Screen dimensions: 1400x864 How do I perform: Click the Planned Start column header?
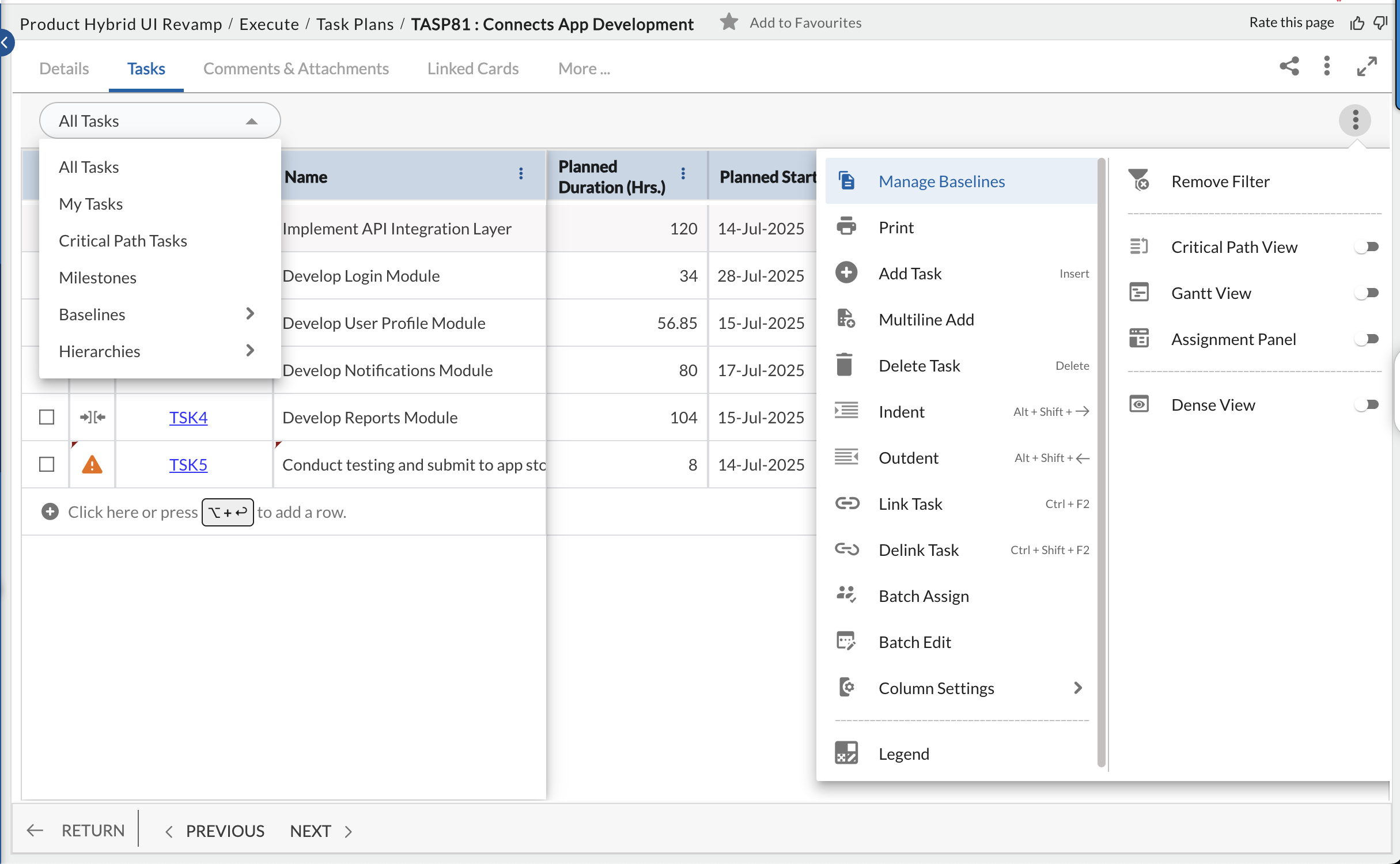point(762,176)
